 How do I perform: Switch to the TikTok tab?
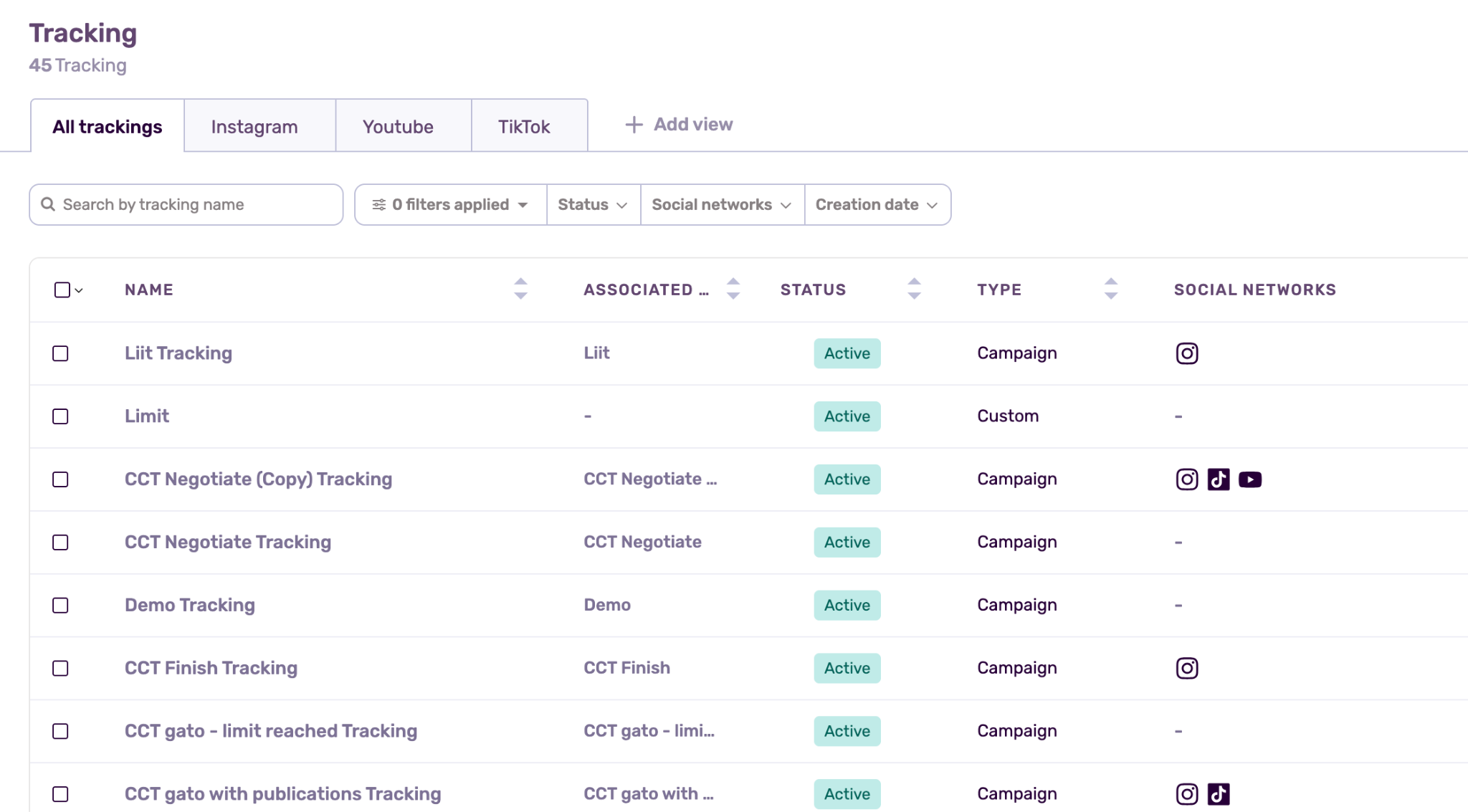point(524,127)
